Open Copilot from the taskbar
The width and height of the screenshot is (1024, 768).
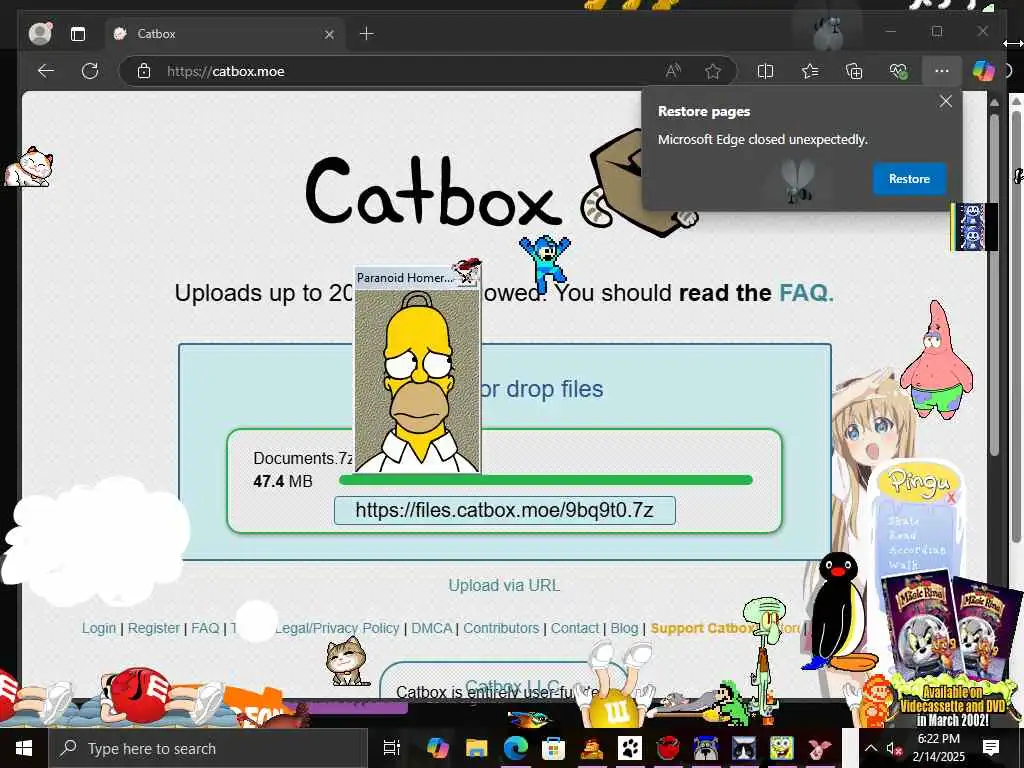coord(438,748)
